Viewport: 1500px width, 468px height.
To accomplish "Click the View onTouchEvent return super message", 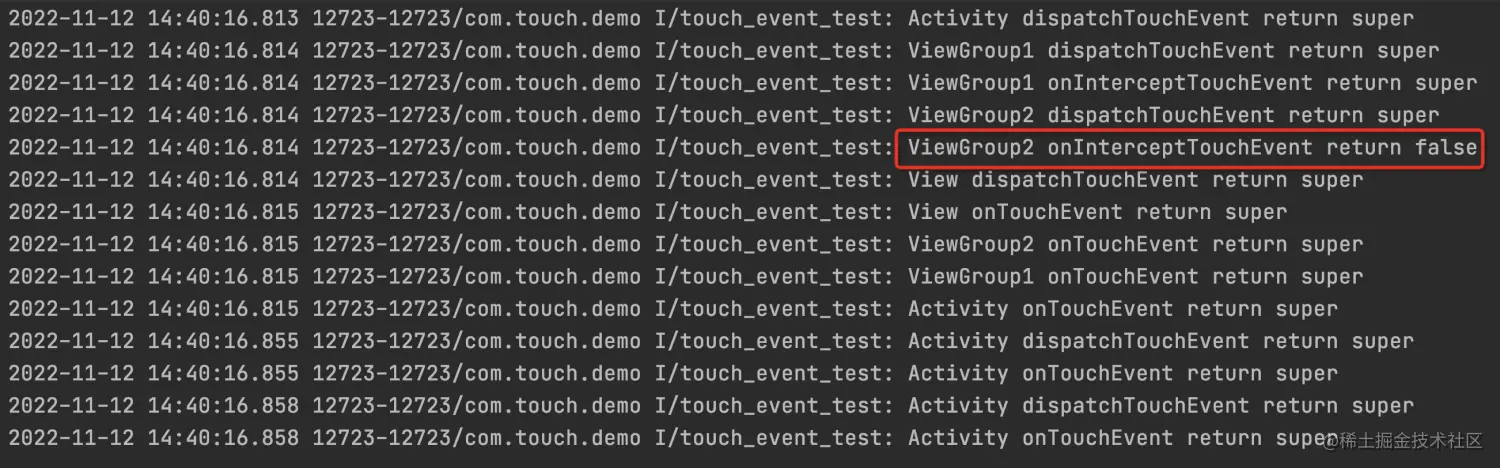I will tap(1097, 212).
